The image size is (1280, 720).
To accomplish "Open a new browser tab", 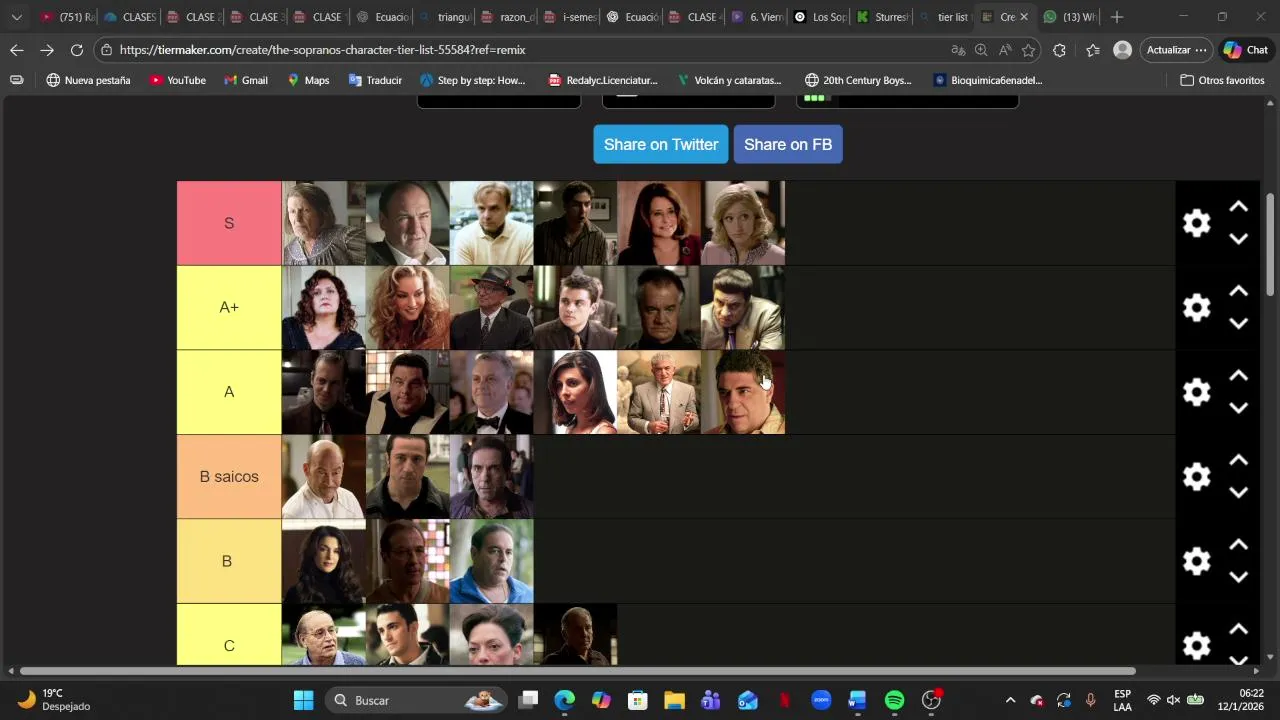I will pyautogui.click(x=1117, y=17).
